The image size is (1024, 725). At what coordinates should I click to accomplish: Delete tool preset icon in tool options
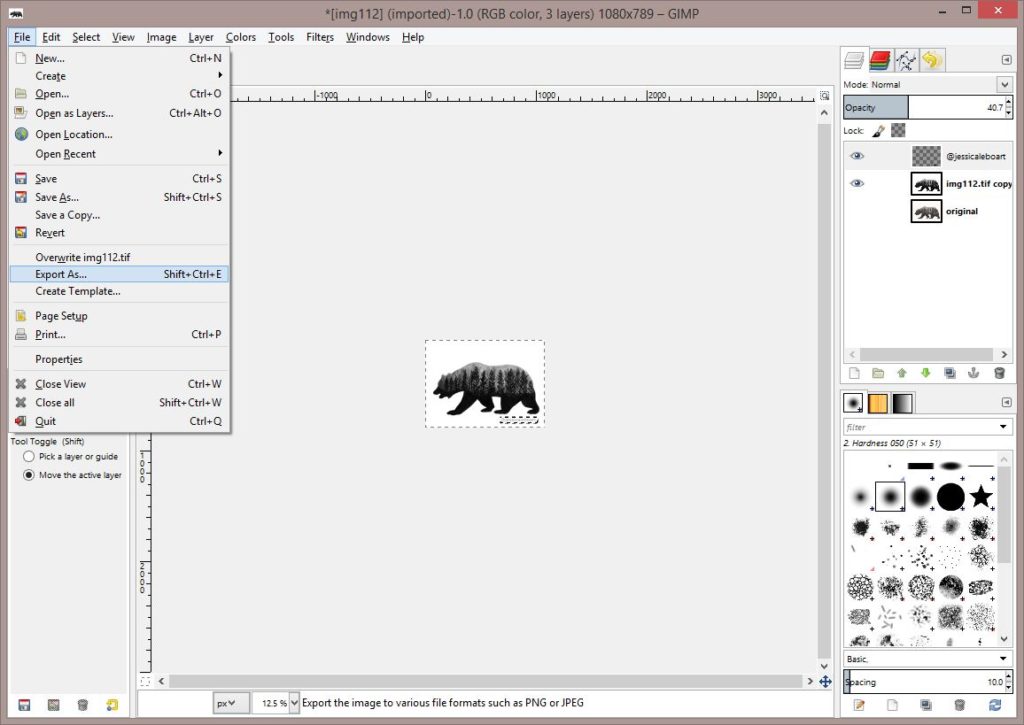[82, 705]
